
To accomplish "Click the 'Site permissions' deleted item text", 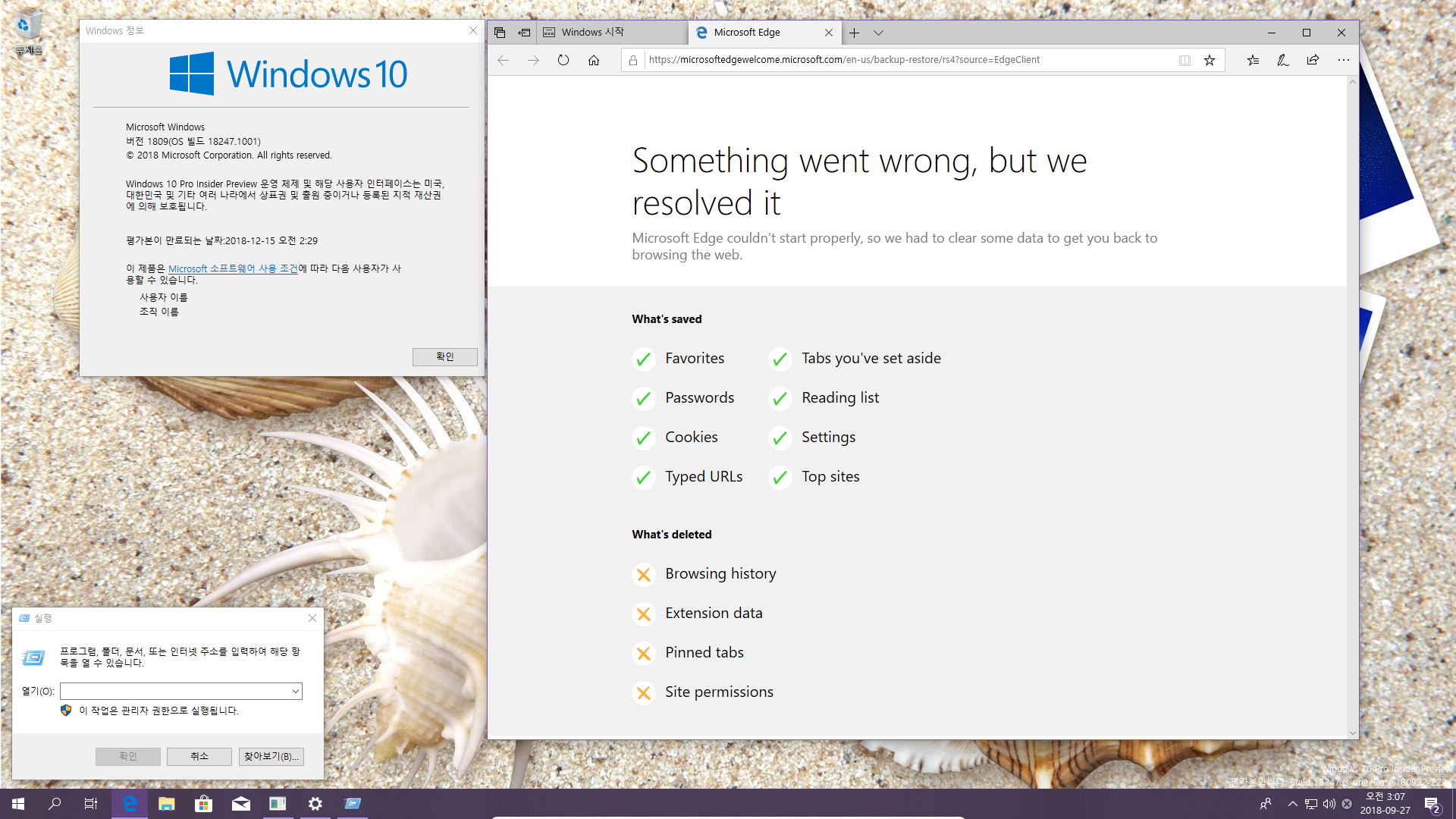I will point(719,692).
